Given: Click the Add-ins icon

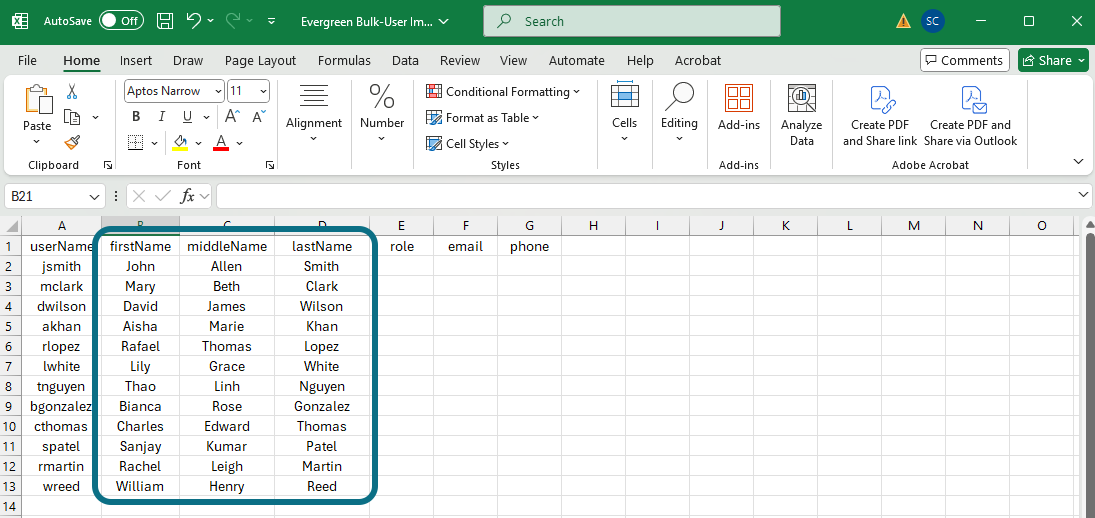Looking at the screenshot, I should tap(738, 107).
